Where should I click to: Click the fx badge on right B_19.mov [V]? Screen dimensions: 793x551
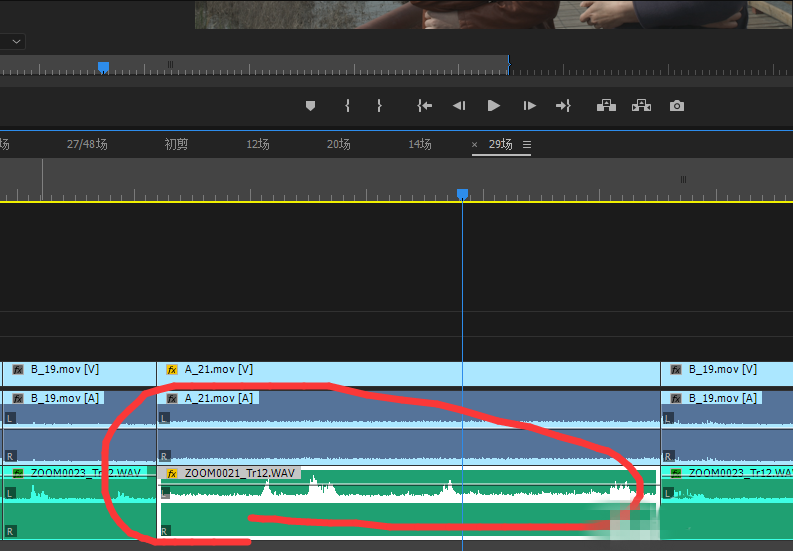click(676, 370)
